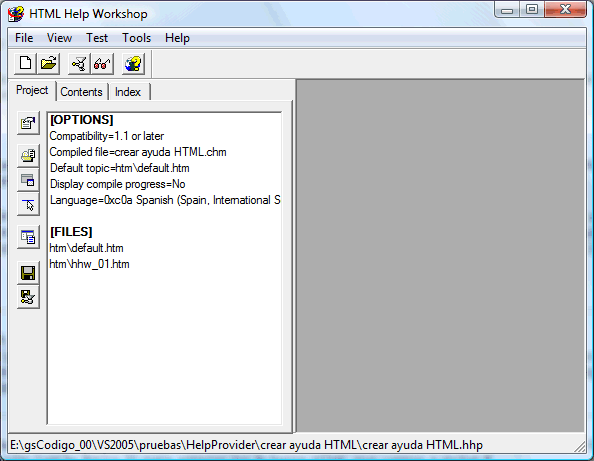Screen dimensions: 594x461
Task: Switch to the Index tab
Action: pos(128,92)
